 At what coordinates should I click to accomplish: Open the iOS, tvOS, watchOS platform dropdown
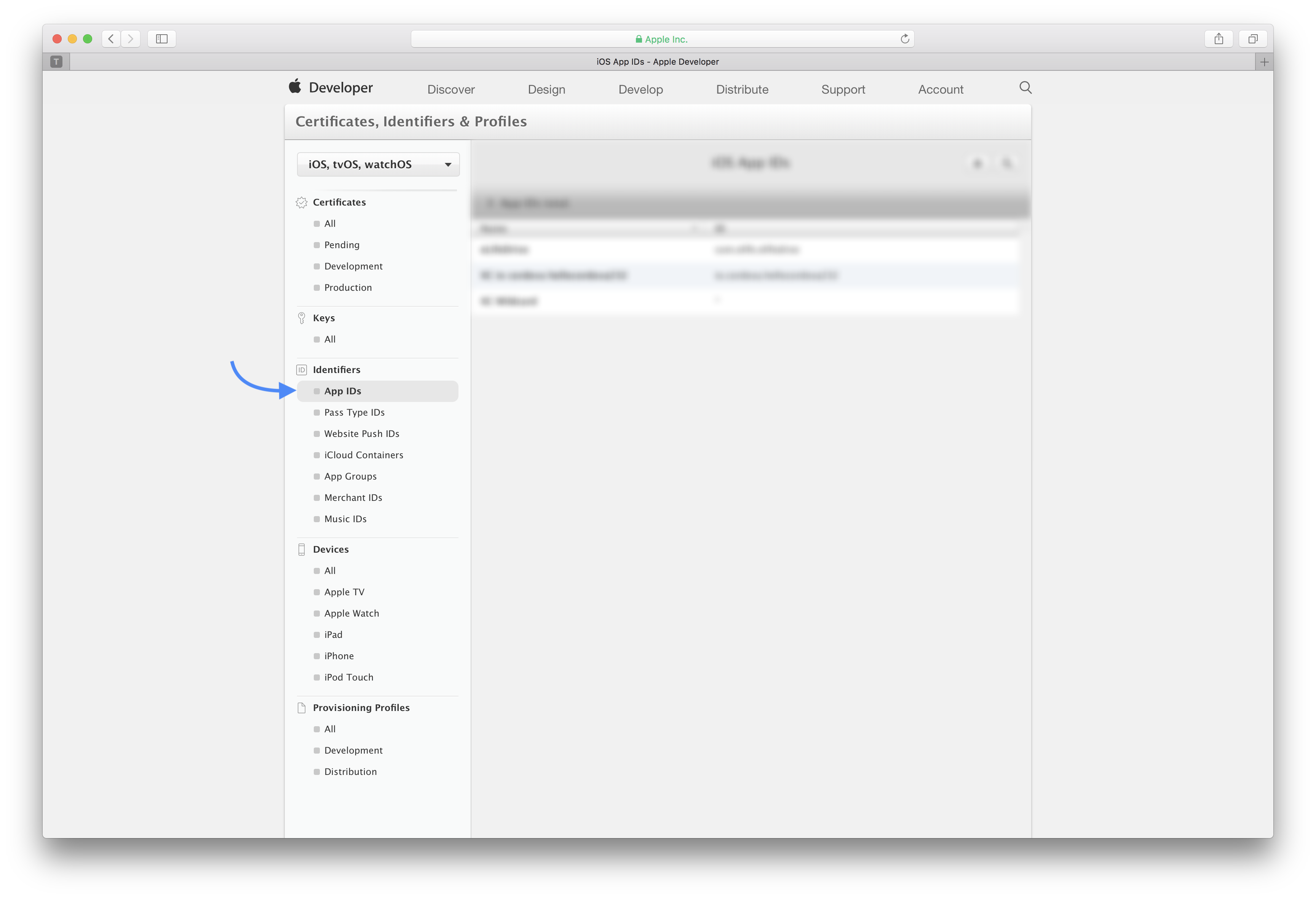[x=378, y=164]
